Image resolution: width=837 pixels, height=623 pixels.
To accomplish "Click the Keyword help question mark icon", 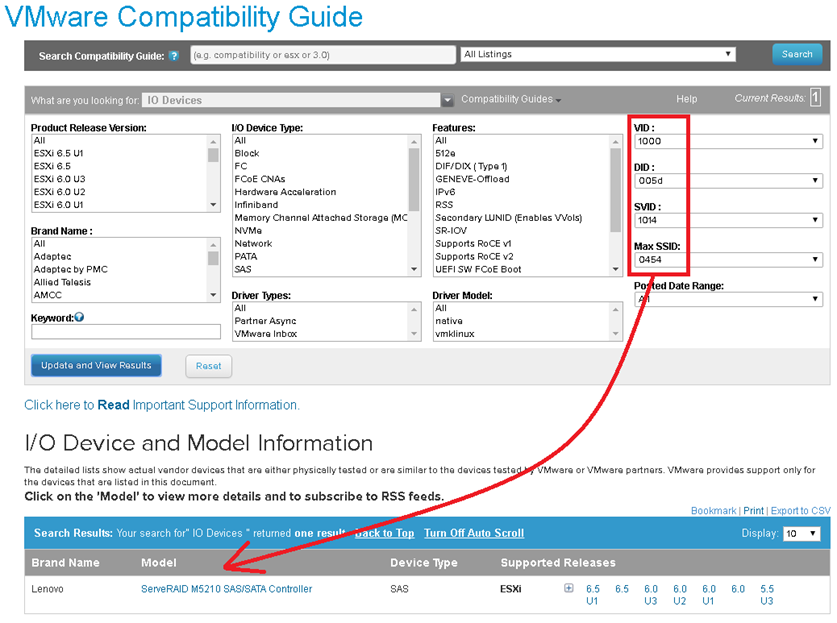I will pyautogui.click(x=79, y=317).
